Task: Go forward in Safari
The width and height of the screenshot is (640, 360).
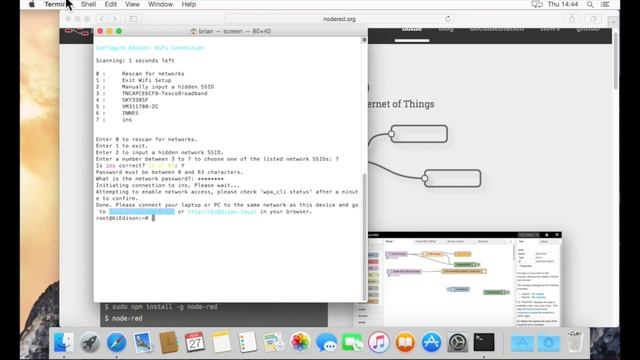Action: 115,19
